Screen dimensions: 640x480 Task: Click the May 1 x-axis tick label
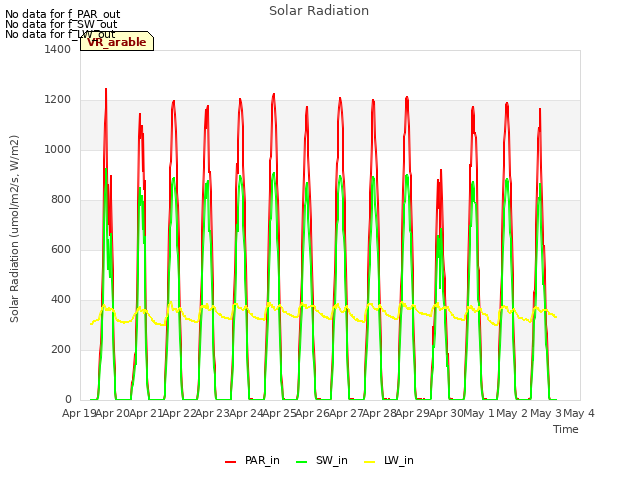(479, 414)
